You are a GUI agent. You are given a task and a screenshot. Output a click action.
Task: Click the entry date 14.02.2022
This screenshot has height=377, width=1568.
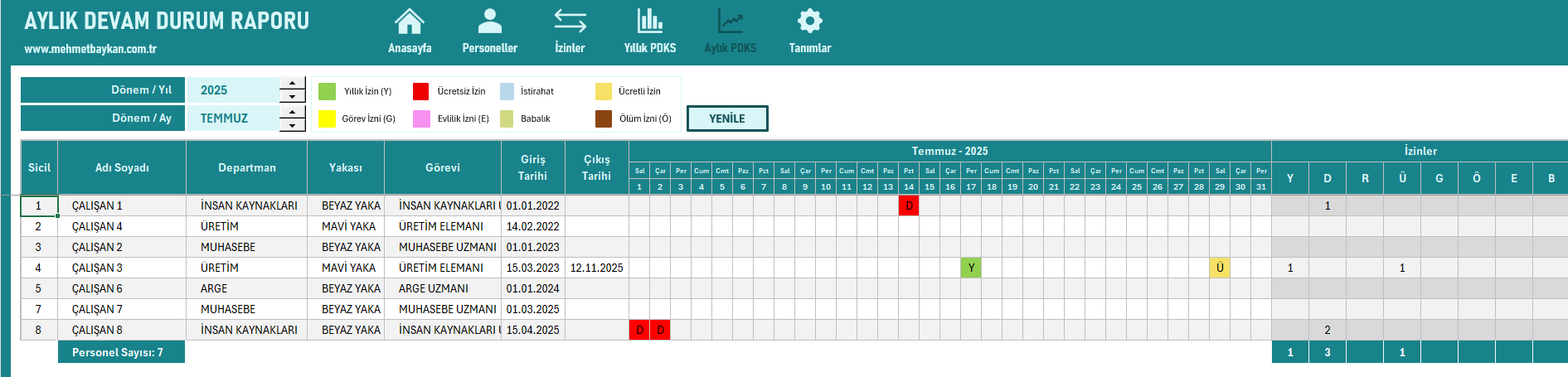(533, 226)
